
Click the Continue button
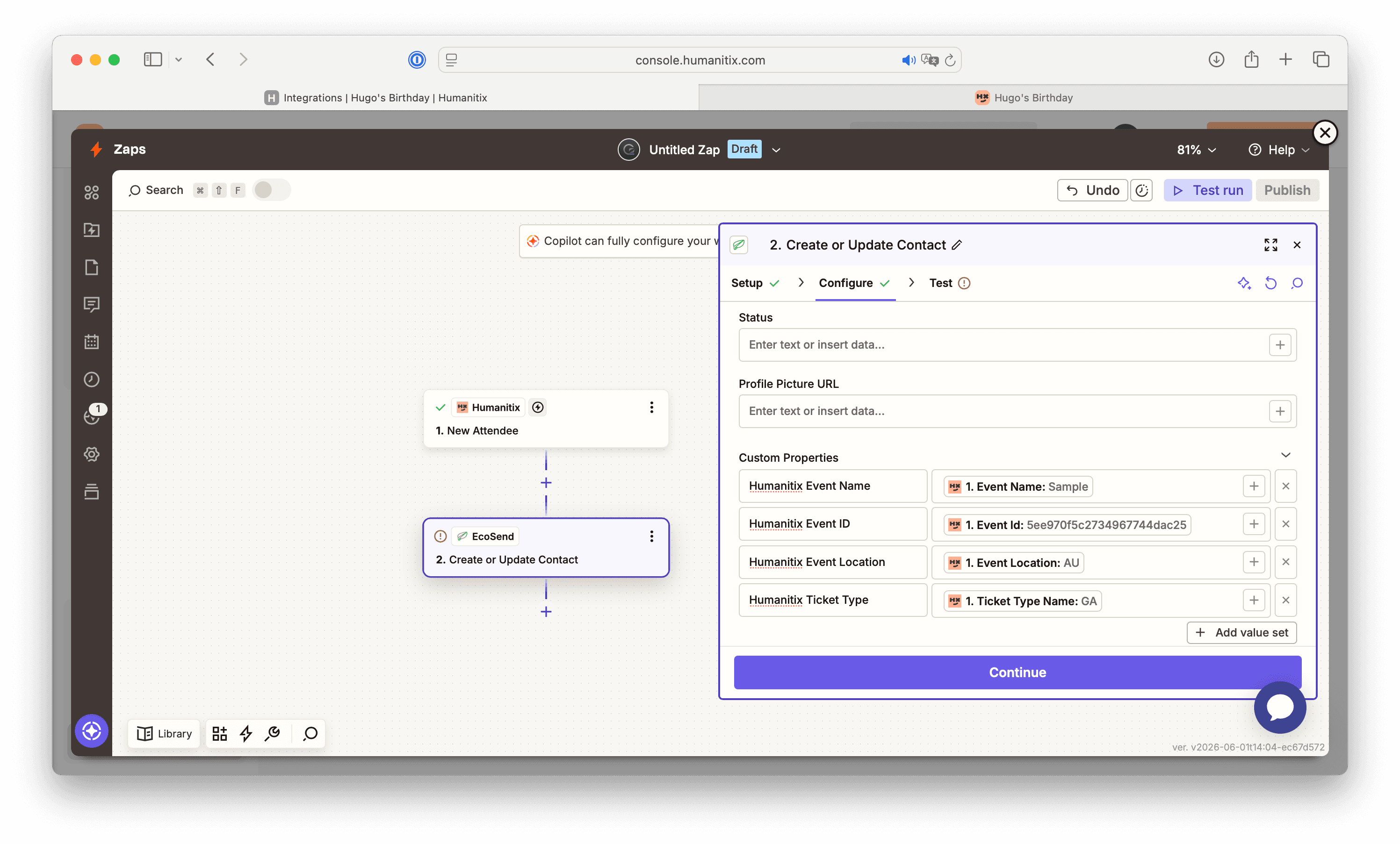coord(1017,672)
